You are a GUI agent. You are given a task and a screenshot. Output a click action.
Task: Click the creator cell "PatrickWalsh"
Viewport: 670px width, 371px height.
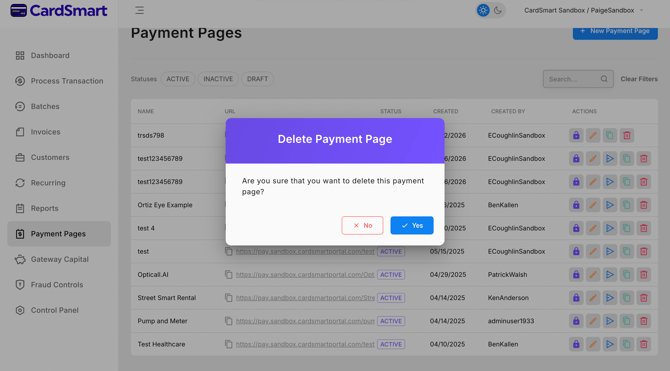(508, 274)
